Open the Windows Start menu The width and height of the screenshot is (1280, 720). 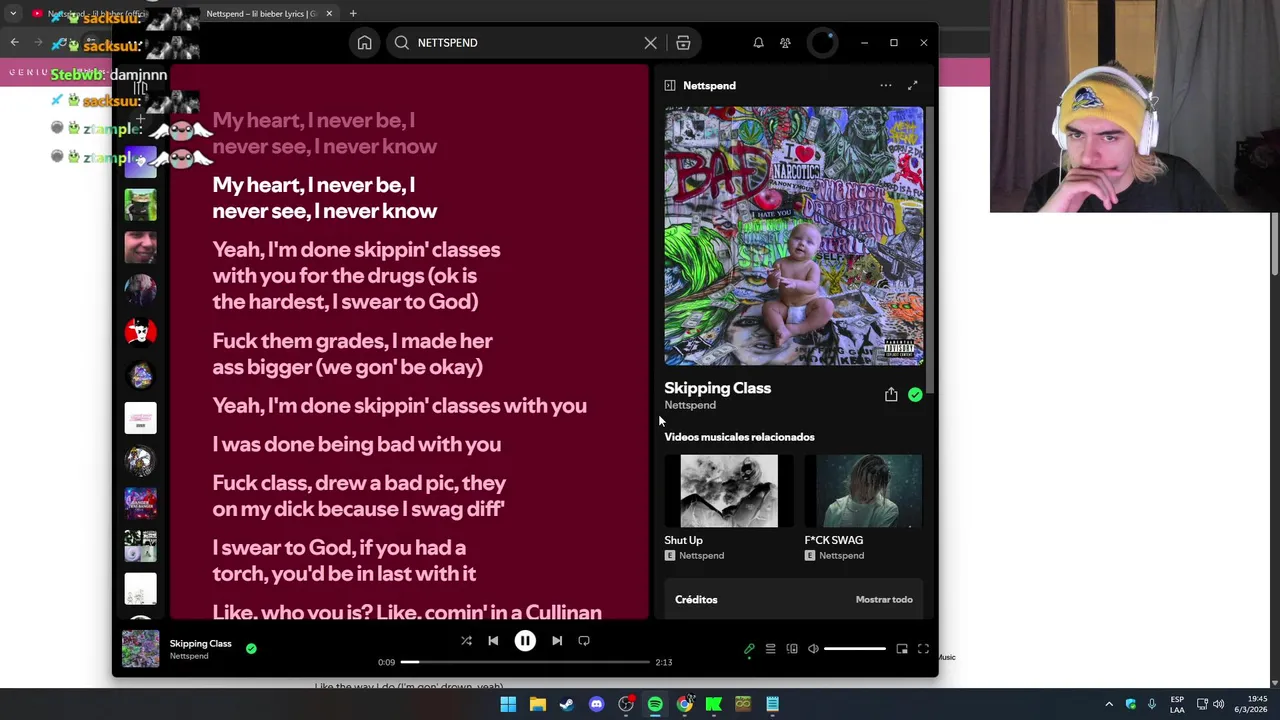pyautogui.click(x=508, y=704)
